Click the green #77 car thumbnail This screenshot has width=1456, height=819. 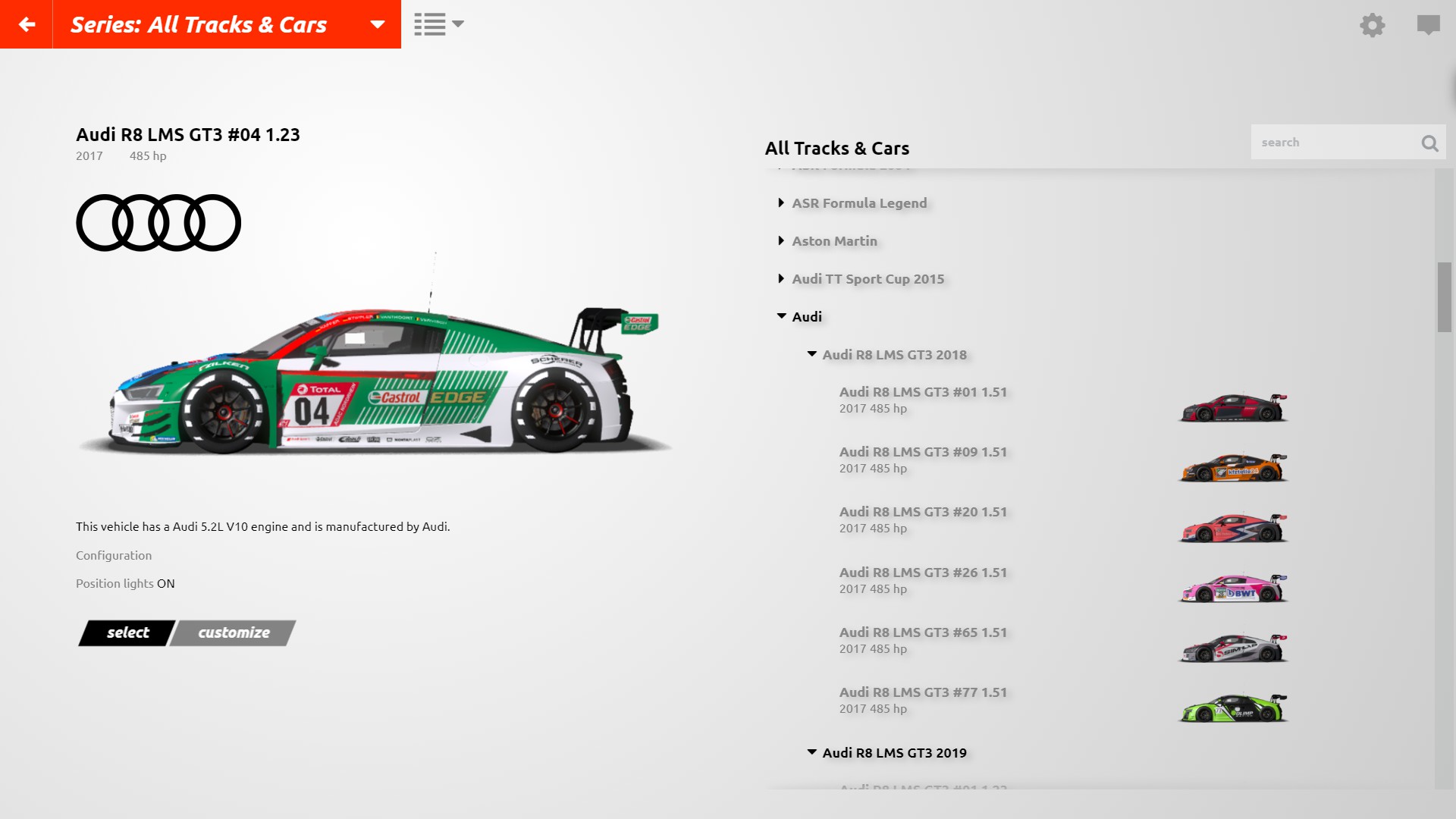[1233, 708]
